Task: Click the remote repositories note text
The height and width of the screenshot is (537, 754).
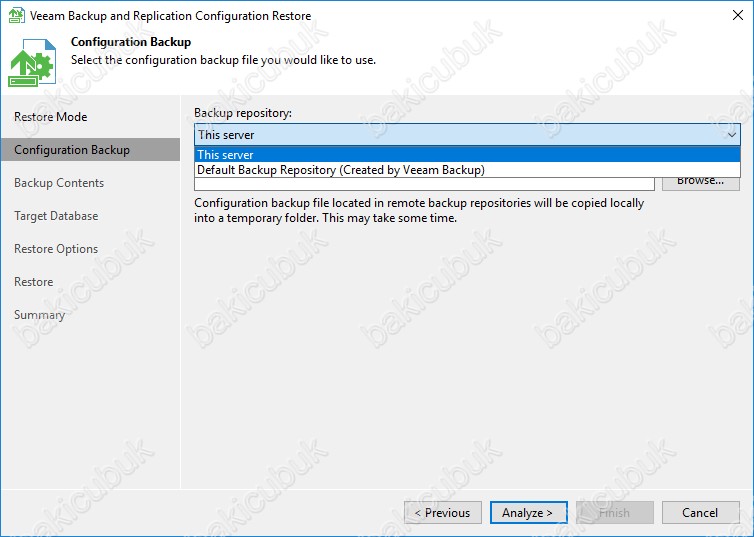Action: tap(419, 211)
